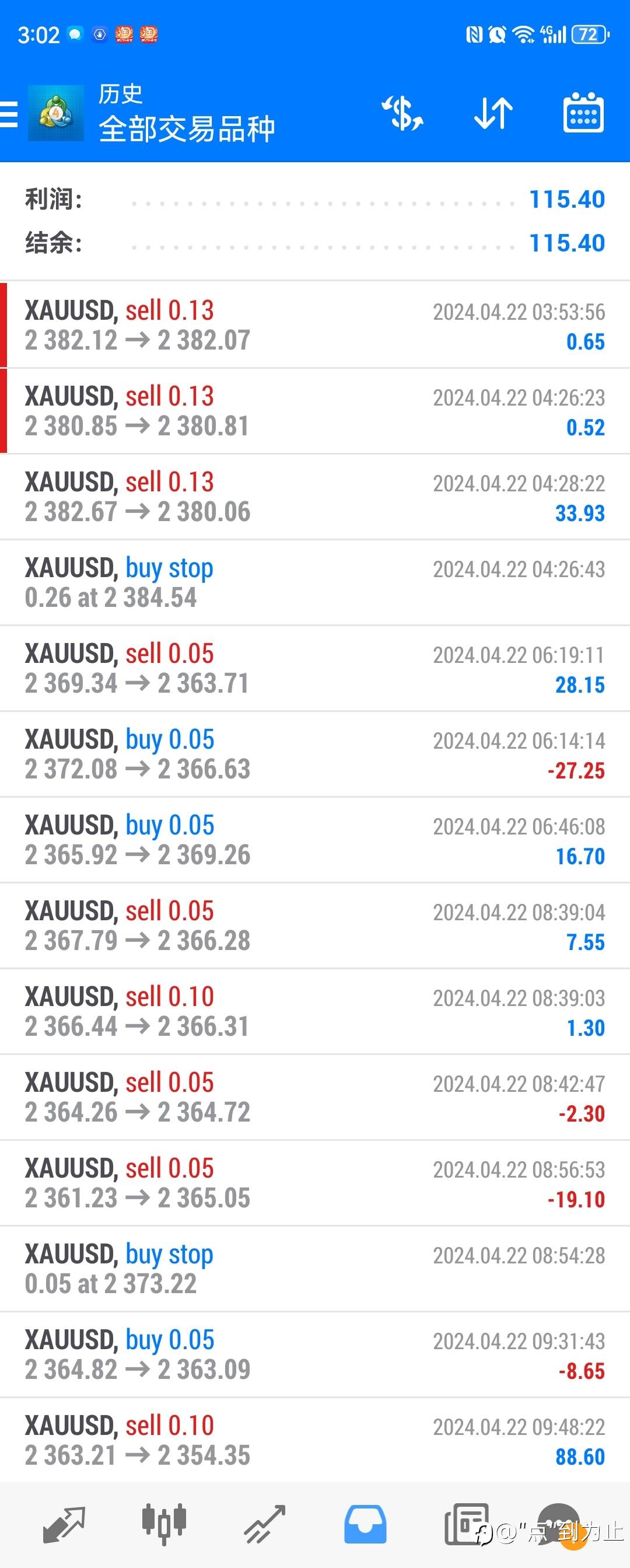This screenshot has height=1568, width=630.
Task: Open the buy 0.05 trade with 16.70 profit
Action: pos(314,840)
